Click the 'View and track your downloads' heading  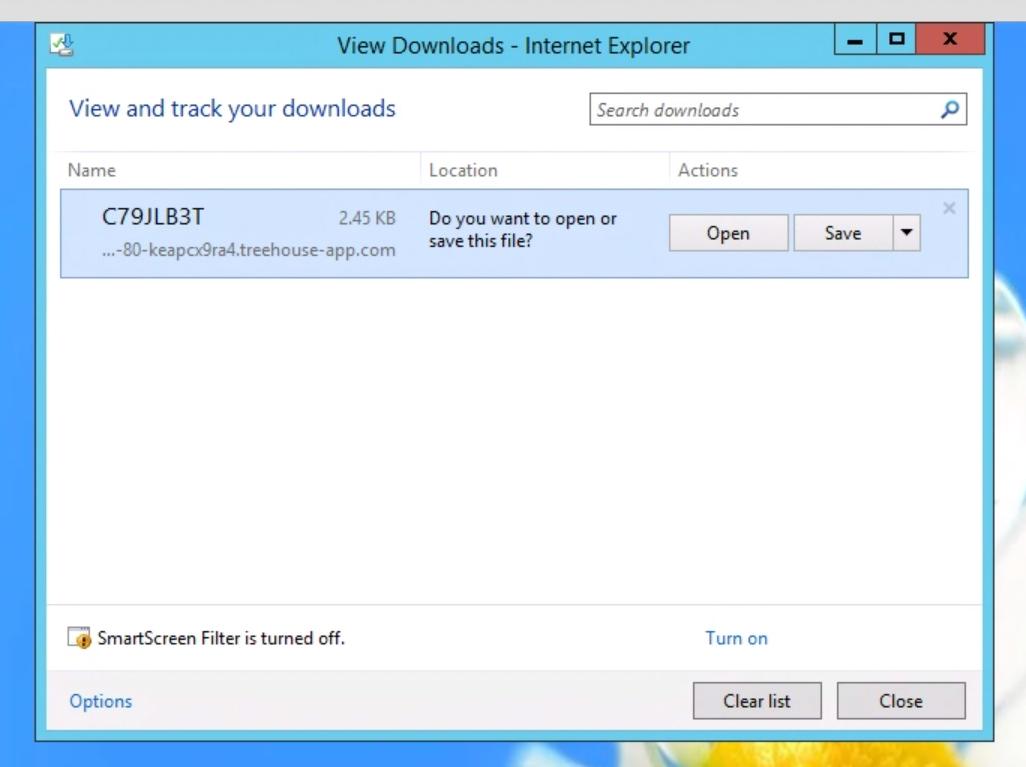coord(232,109)
